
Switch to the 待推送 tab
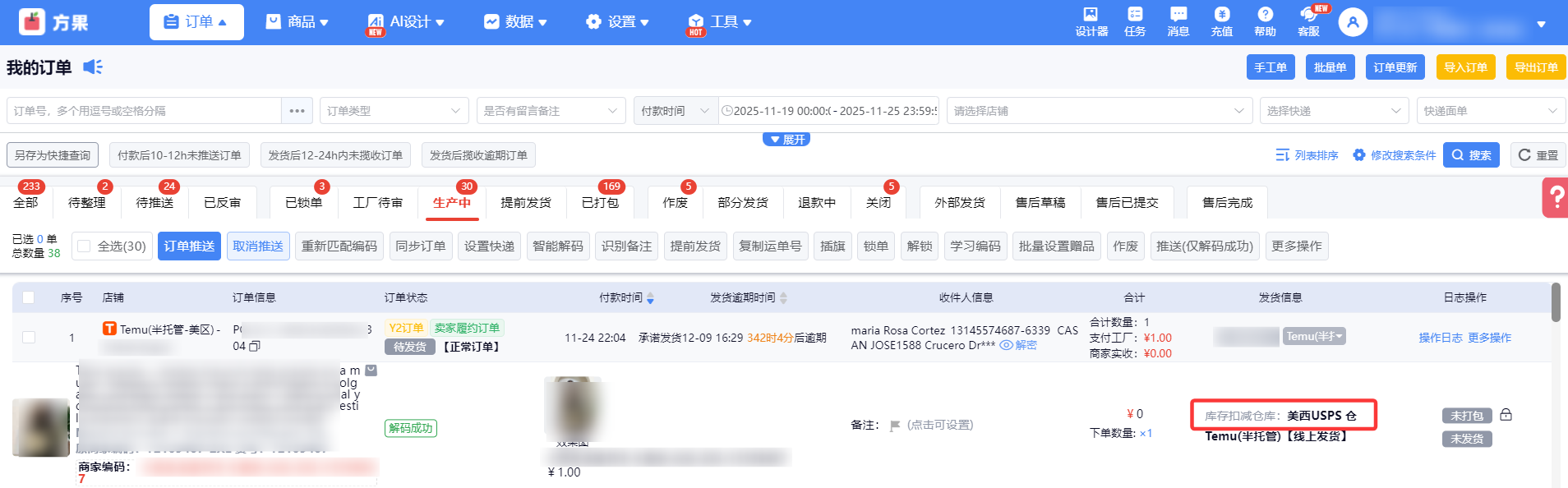(154, 202)
